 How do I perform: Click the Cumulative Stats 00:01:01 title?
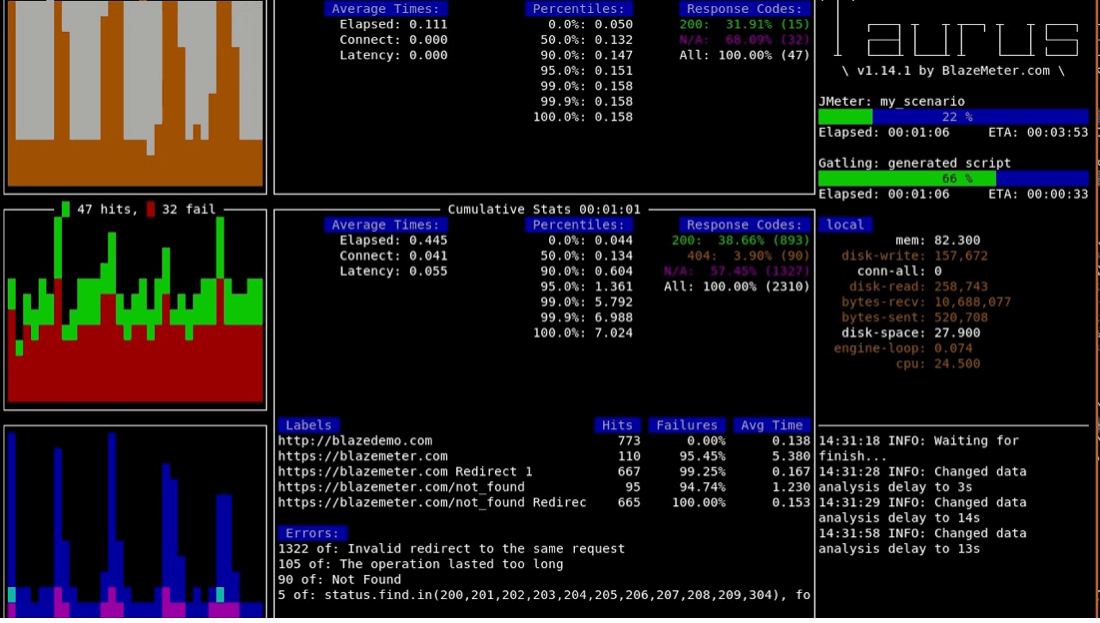click(x=544, y=209)
